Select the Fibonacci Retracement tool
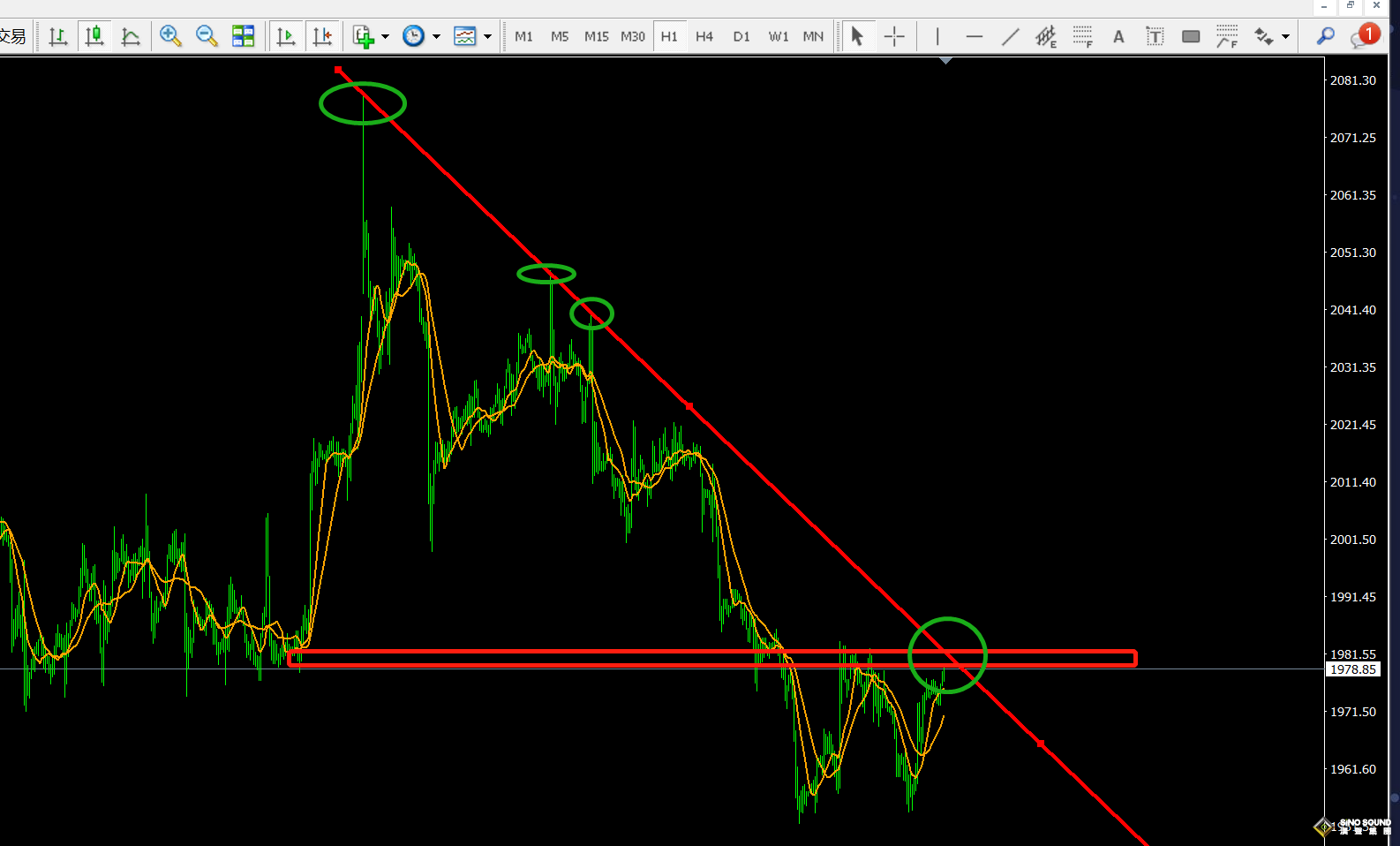The image size is (1400, 846). tap(1082, 36)
